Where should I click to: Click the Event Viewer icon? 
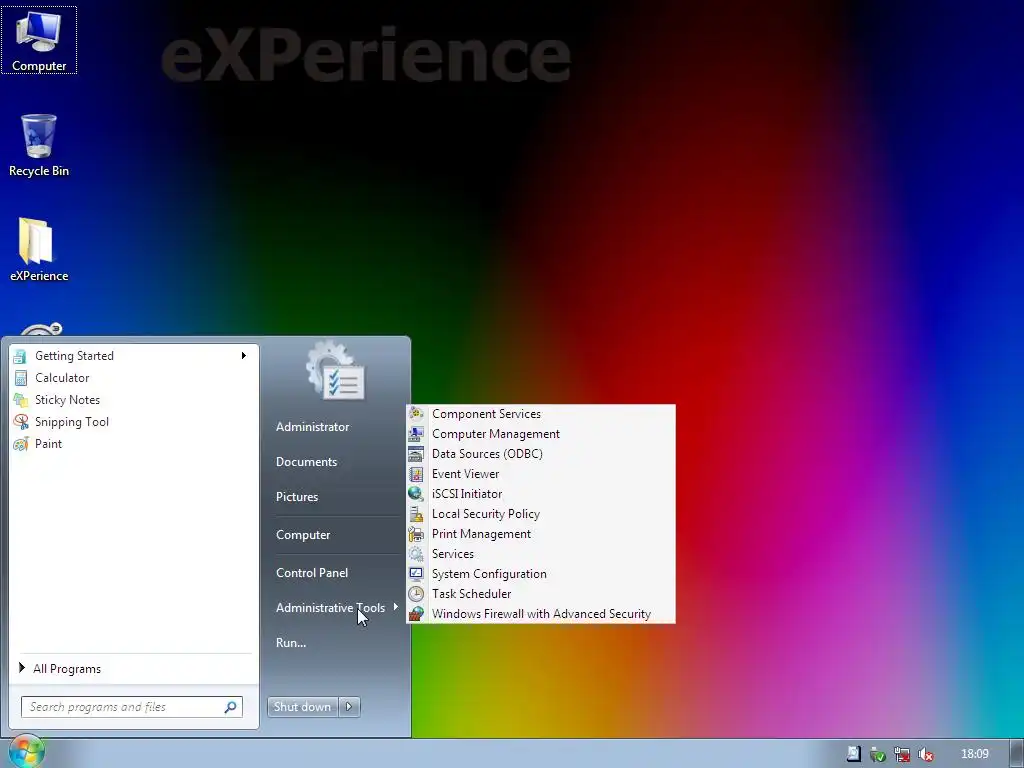tap(416, 474)
